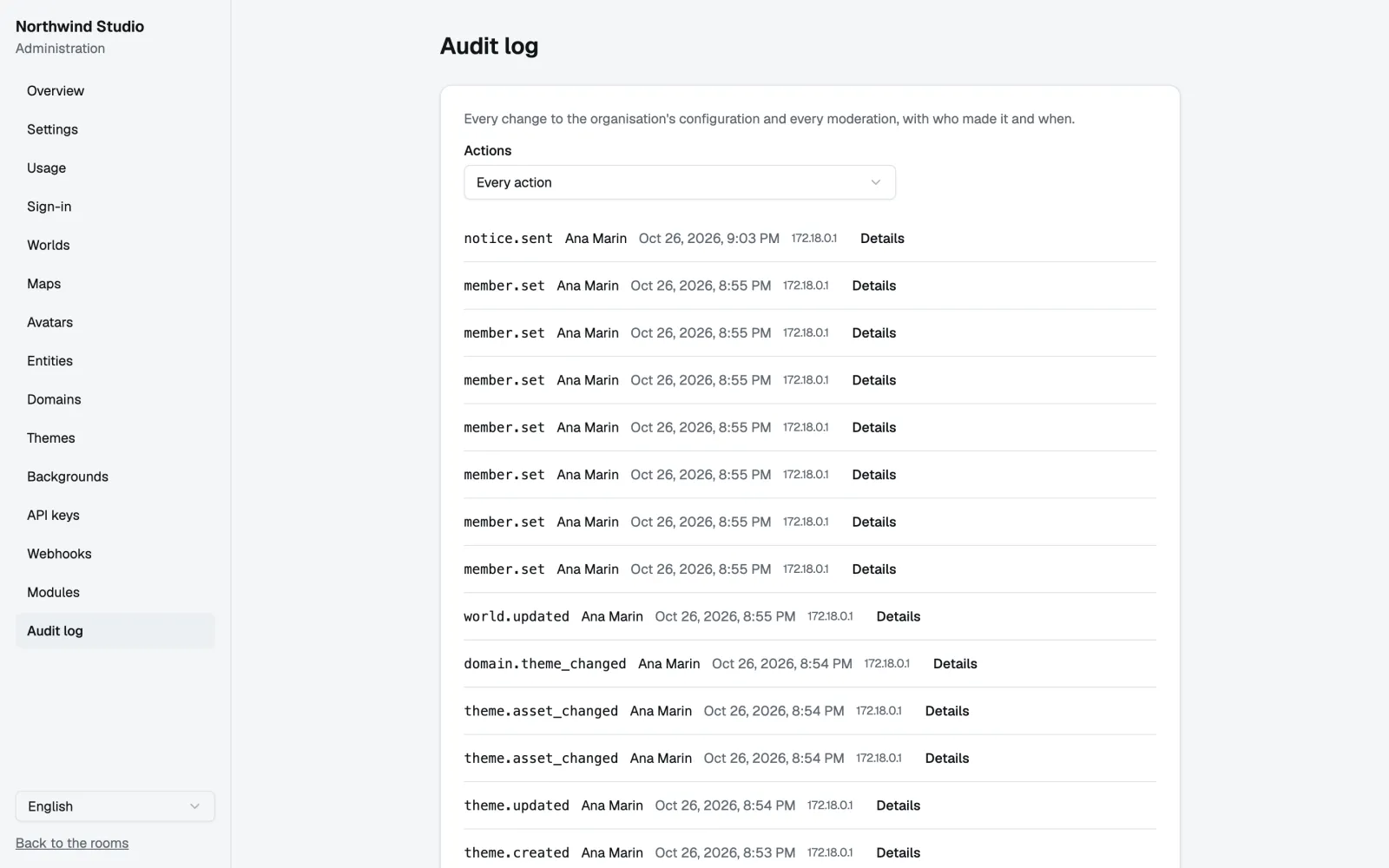Screen dimensions: 1389x868
Task: Click the IP address in world.updated row
Action: (830, 617)
